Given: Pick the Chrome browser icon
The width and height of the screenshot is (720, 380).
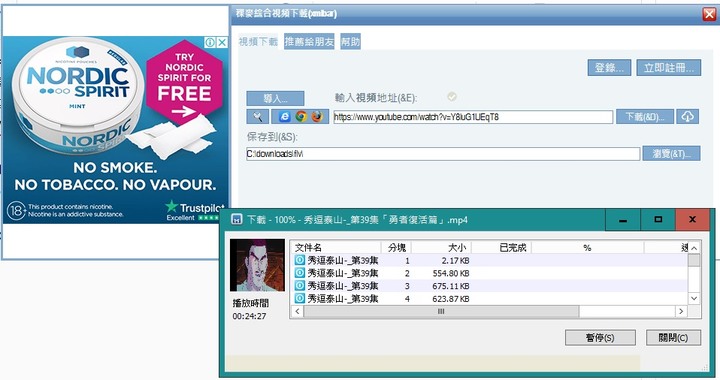Looking at the screenshot, I should (x=301, y=117).
